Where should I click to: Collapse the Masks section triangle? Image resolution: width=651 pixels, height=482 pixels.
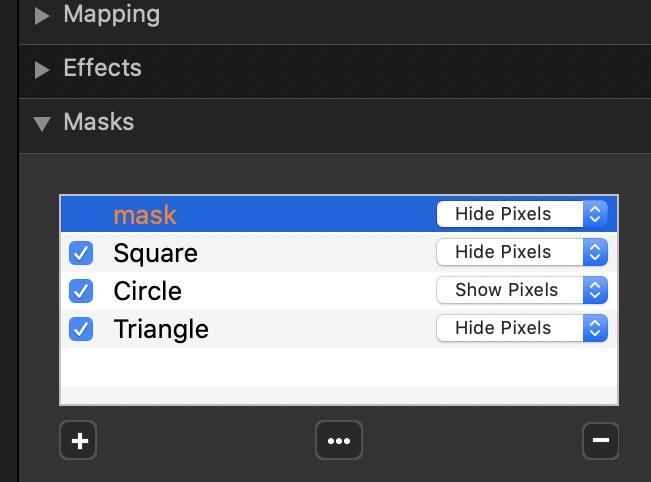pos(42,124)
